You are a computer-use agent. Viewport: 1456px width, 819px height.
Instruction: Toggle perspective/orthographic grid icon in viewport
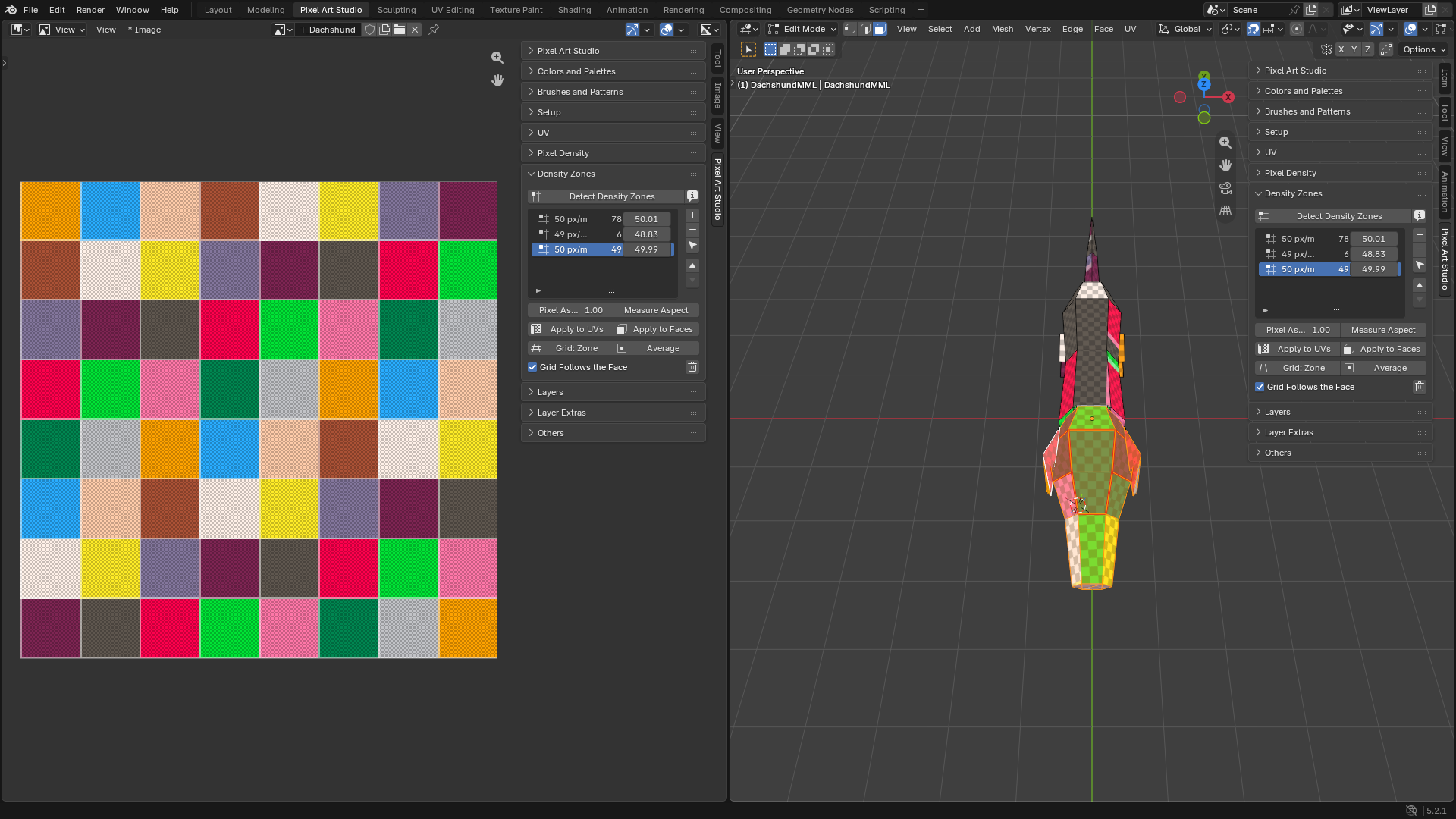1225,211
